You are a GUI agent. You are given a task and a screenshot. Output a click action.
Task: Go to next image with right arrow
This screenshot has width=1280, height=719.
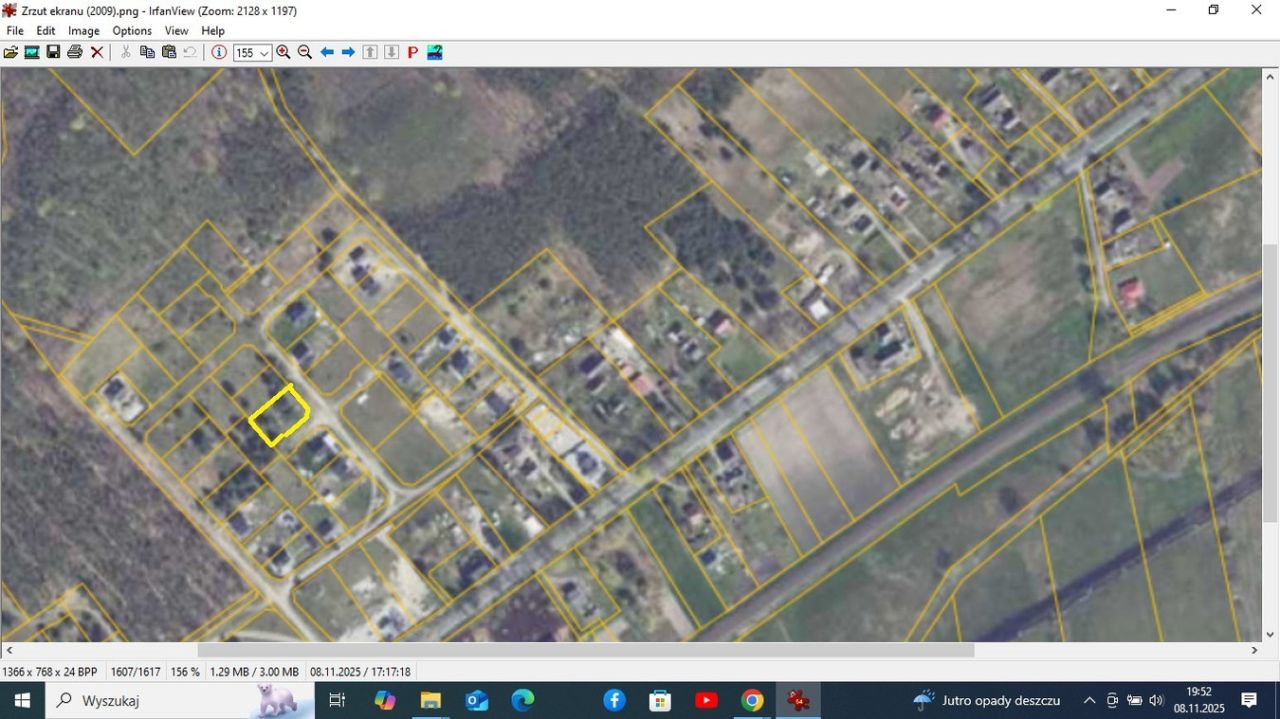click(x=348, y=52)
